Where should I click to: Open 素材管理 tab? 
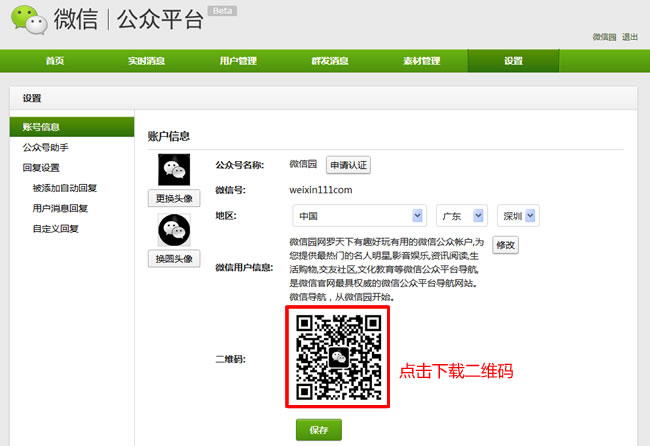point(422,61)
